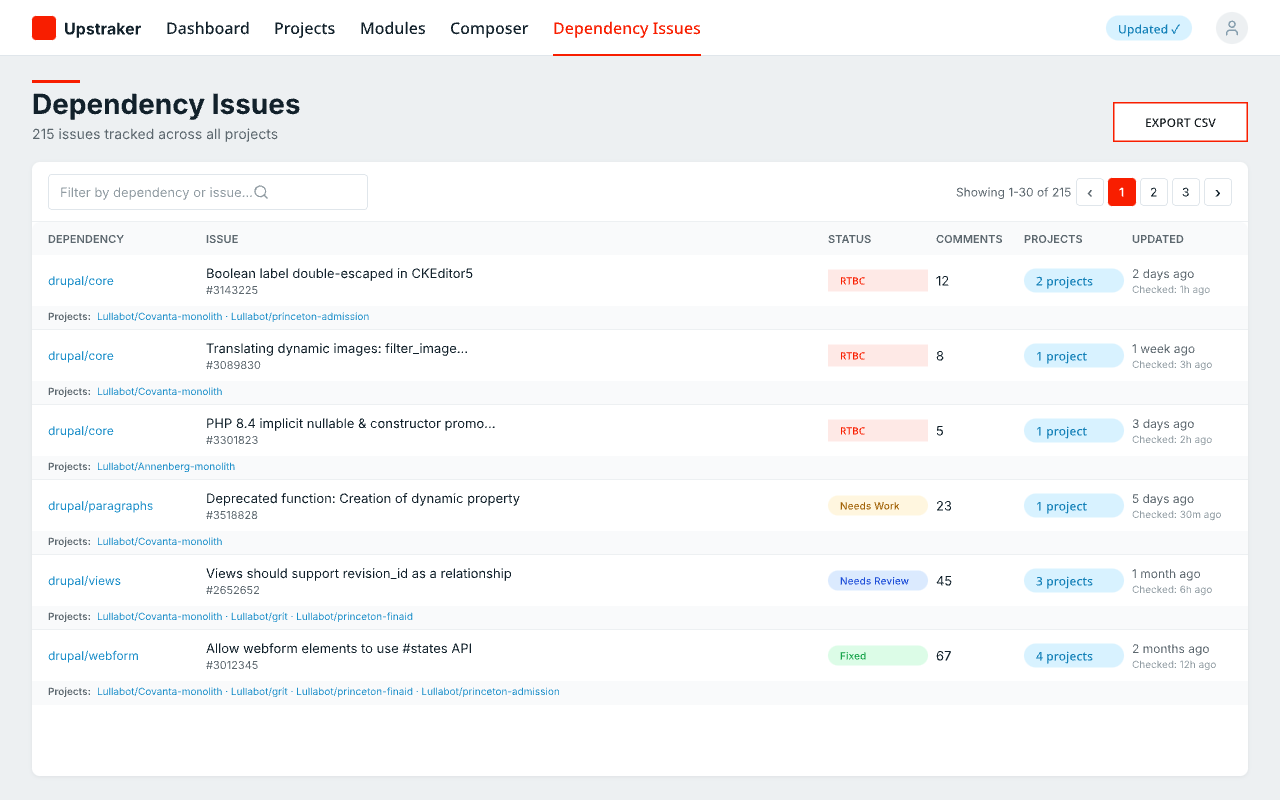Click the magnifying glass in the filter field
Viewport: 1280px width, 800px height.
coord(261,192)
